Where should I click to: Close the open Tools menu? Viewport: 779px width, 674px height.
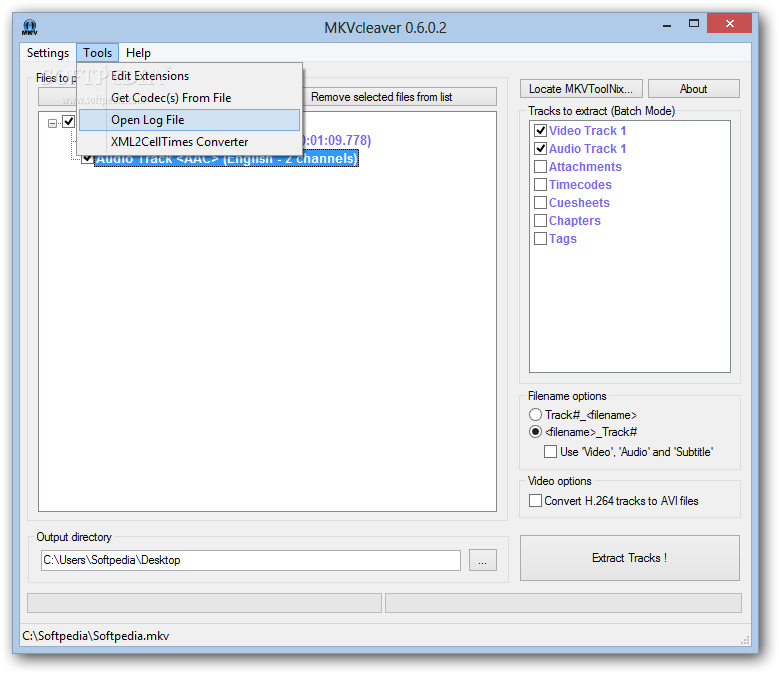(x=97, y=53)
